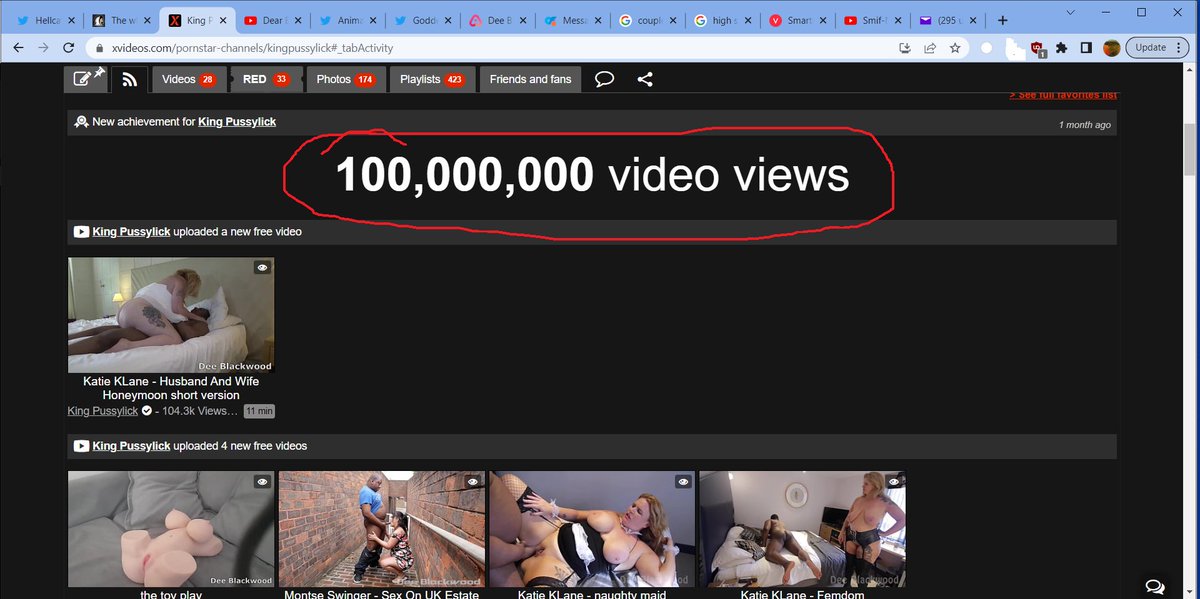
Task: Open the 'Honeymoon short version' video thumbnail
Action: (x=171, y=315)
